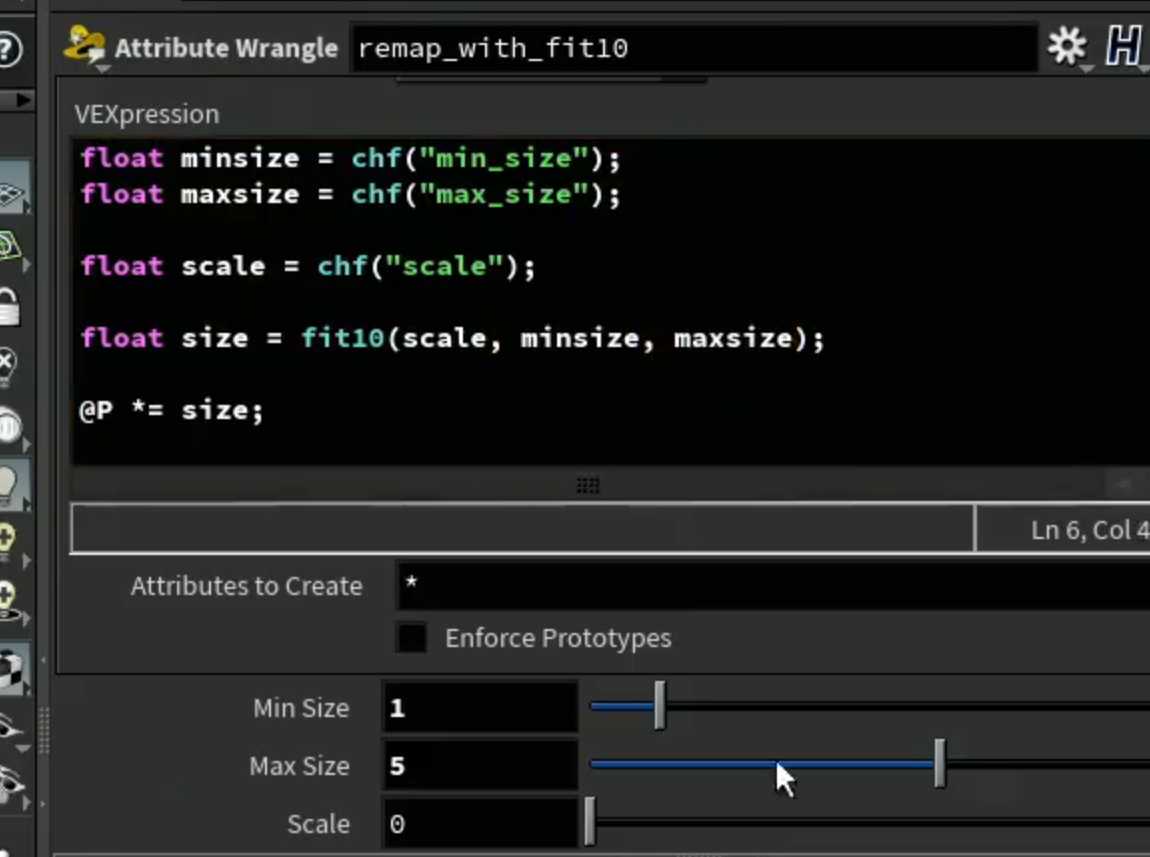
Task: Click the VEXpression code resize grip
Action: 587,485
